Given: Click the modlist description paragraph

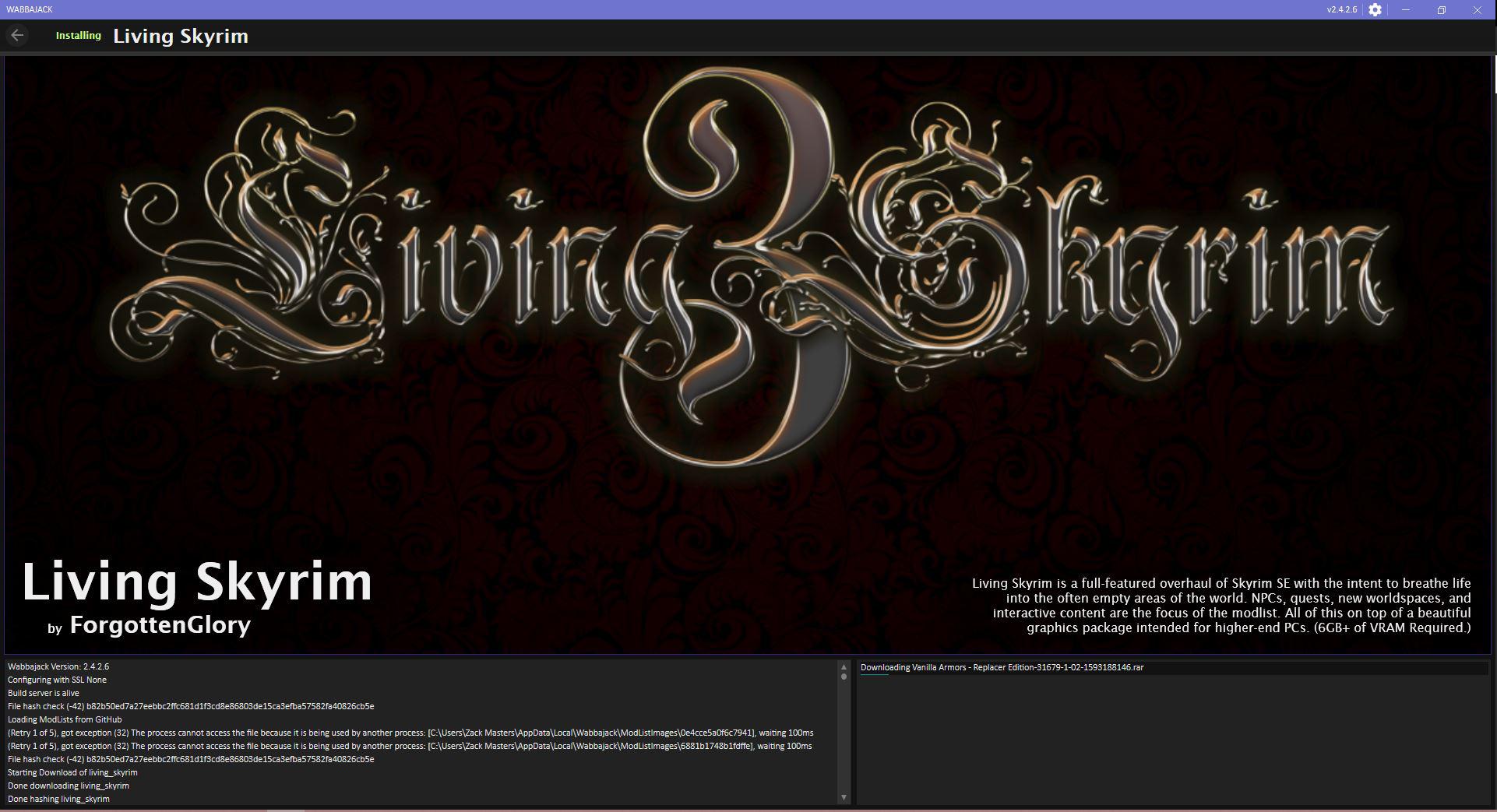Looking at the screenshot, I should pos(1221,605).
